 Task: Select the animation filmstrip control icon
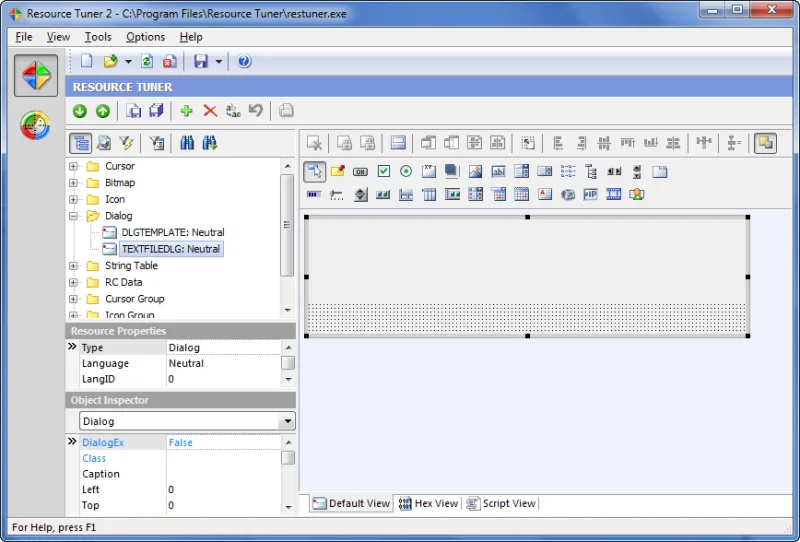(613, 194)
